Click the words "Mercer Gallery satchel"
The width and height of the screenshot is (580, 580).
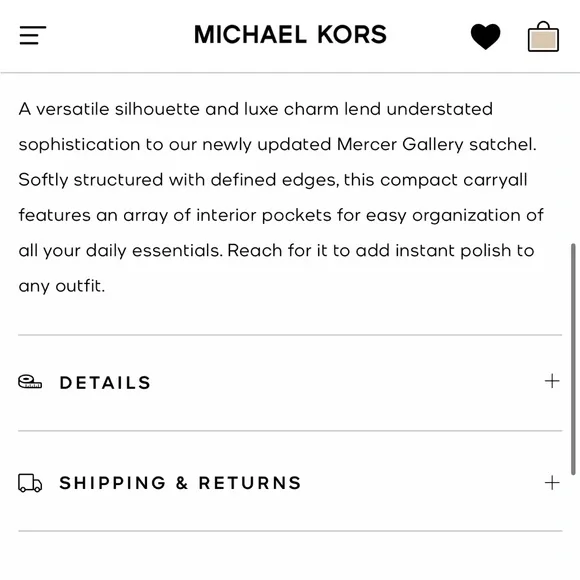(x=436, y=145)
